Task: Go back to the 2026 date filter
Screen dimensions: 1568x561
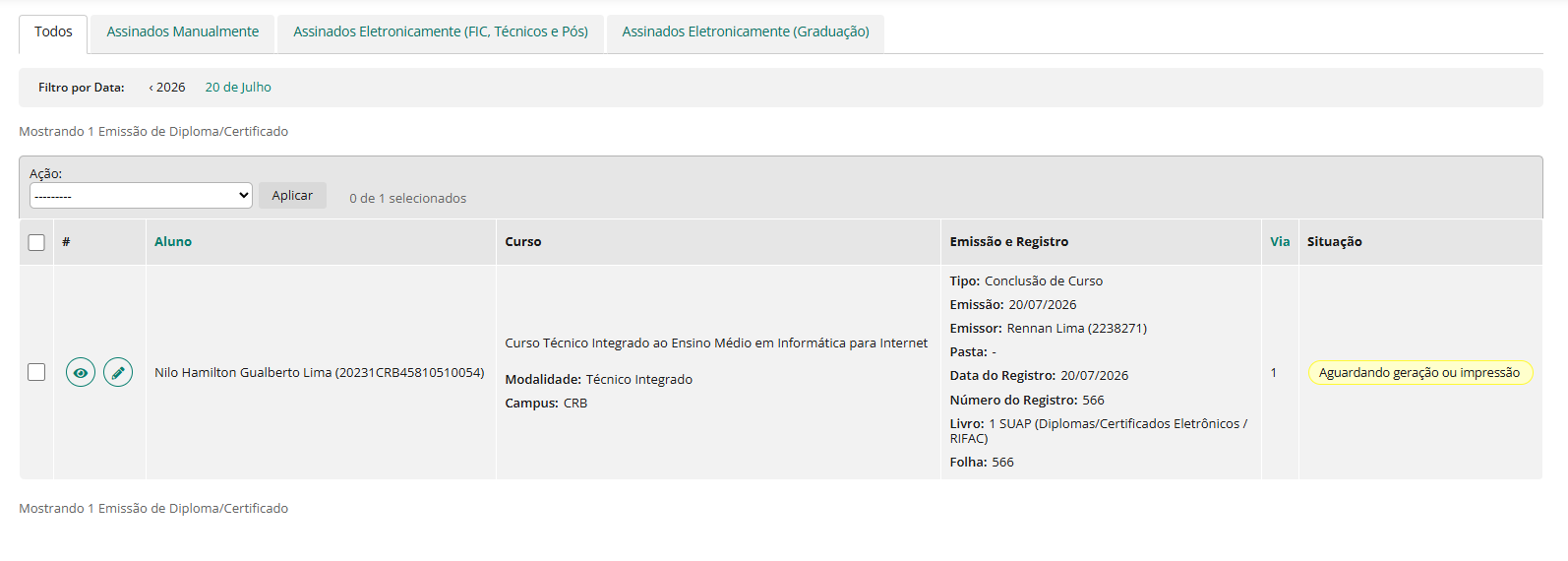Action: [167, 88]
